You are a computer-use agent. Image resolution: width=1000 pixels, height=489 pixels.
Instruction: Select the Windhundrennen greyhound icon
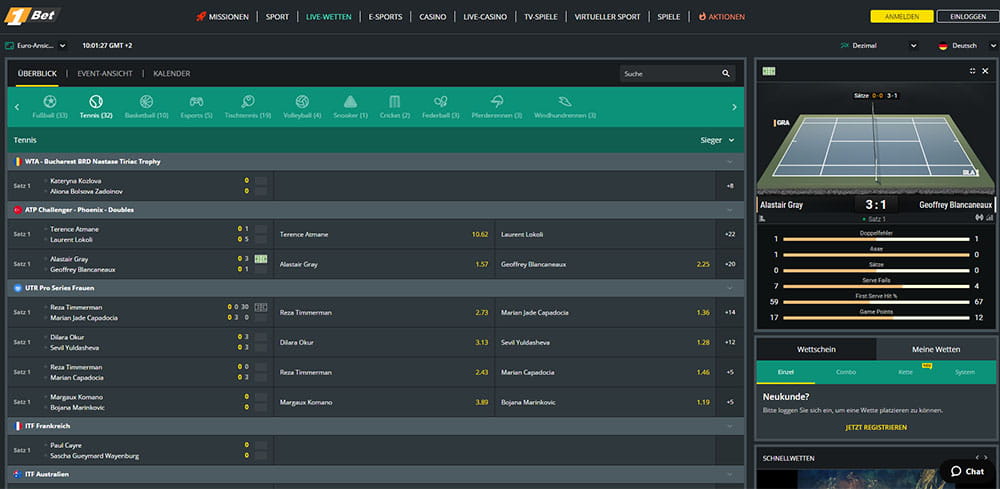pyautogui.click(x=565, y=101)
